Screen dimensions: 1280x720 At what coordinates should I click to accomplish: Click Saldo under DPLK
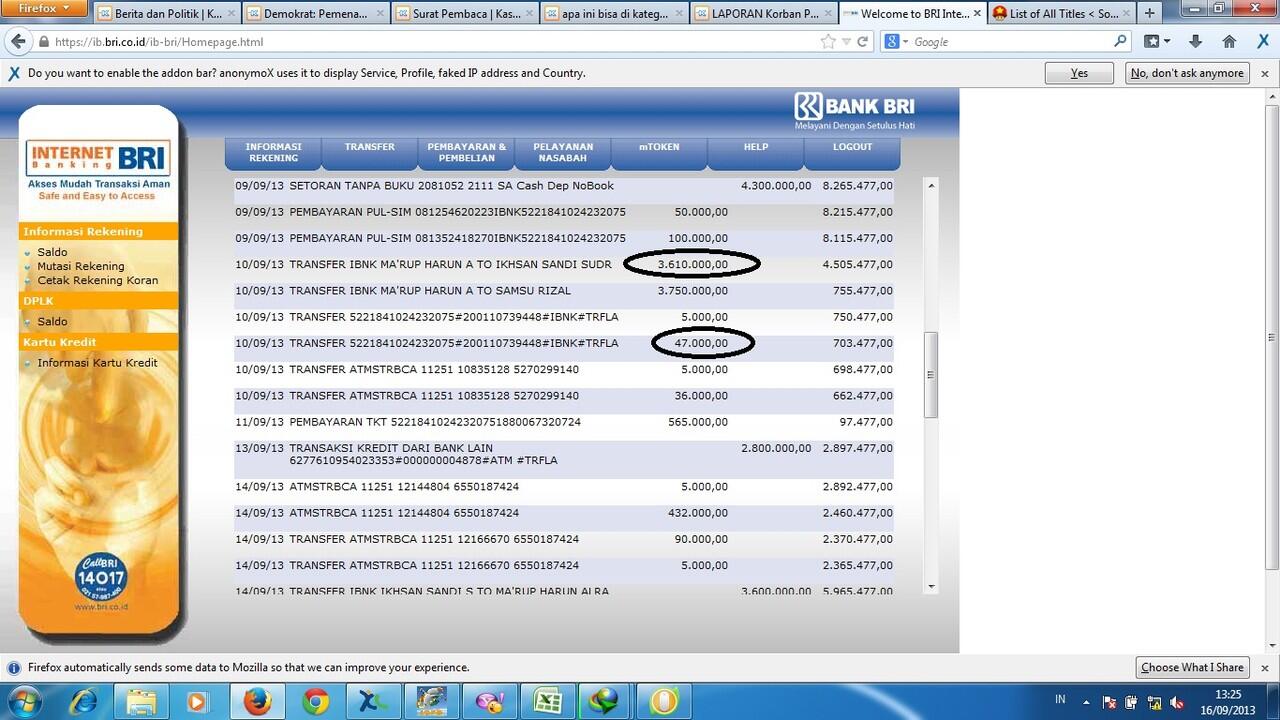coord(52,321)
